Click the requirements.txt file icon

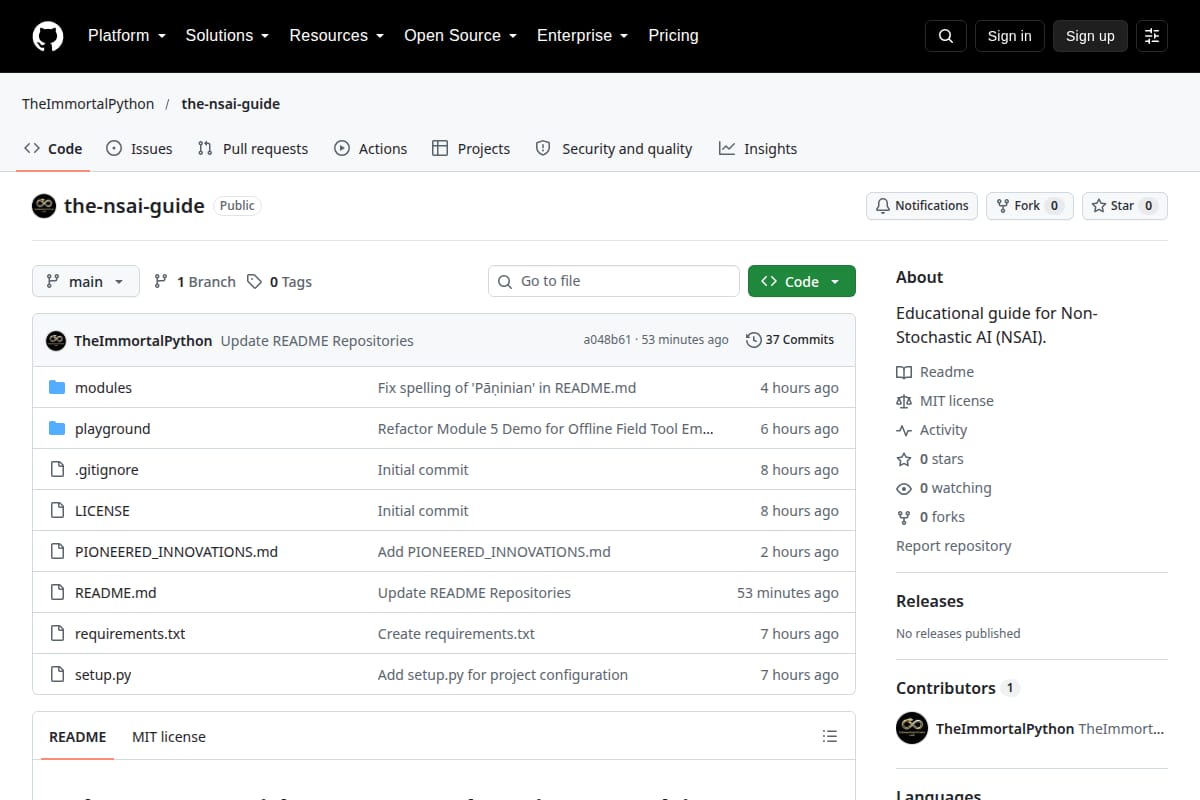pyautogui.click(x=57, y=634)
